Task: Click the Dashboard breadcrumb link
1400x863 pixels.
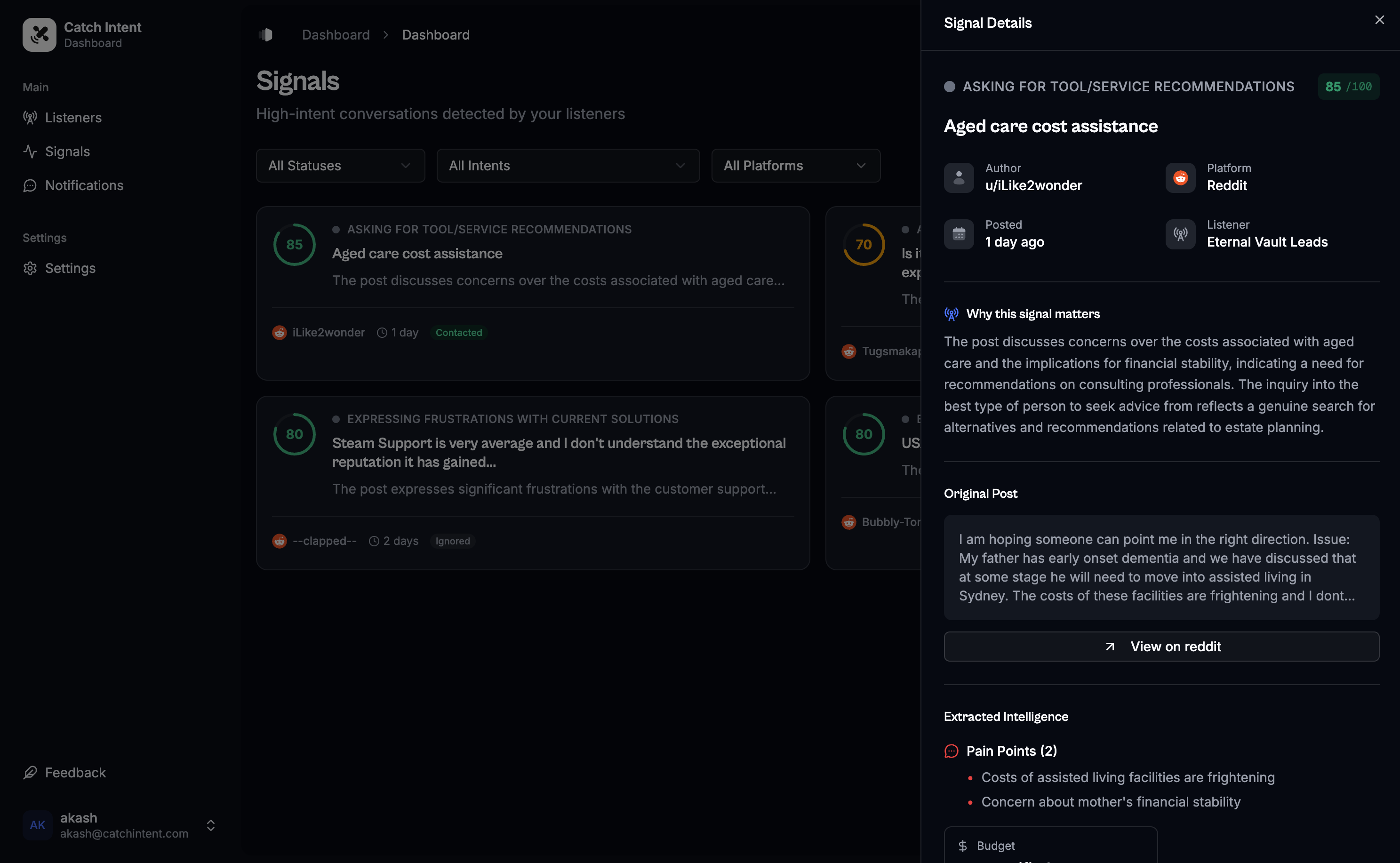Action: click(x=336, y=34)
